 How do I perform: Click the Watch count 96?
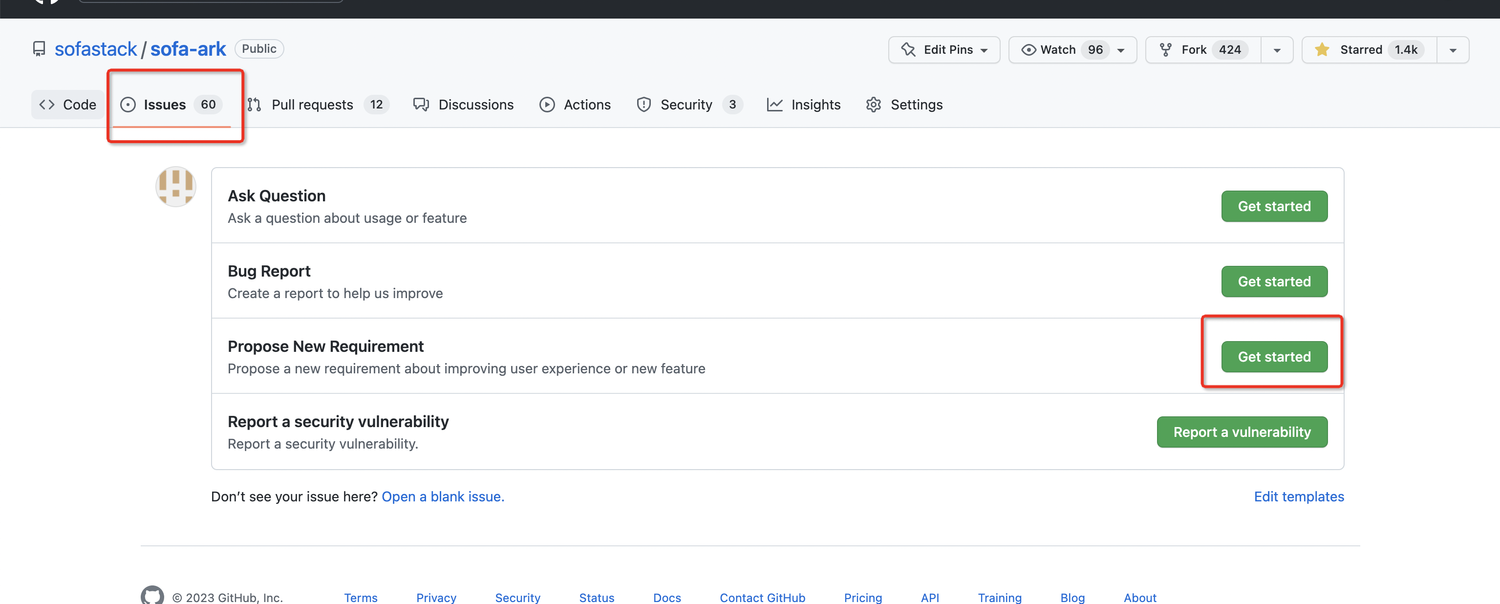click(1095, 49)
